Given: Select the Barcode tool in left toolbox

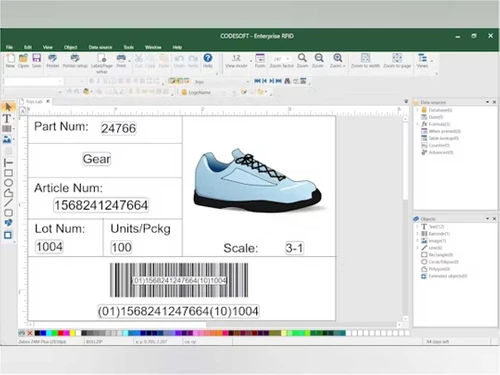Looking at the screenshot, I should point(7,129).
